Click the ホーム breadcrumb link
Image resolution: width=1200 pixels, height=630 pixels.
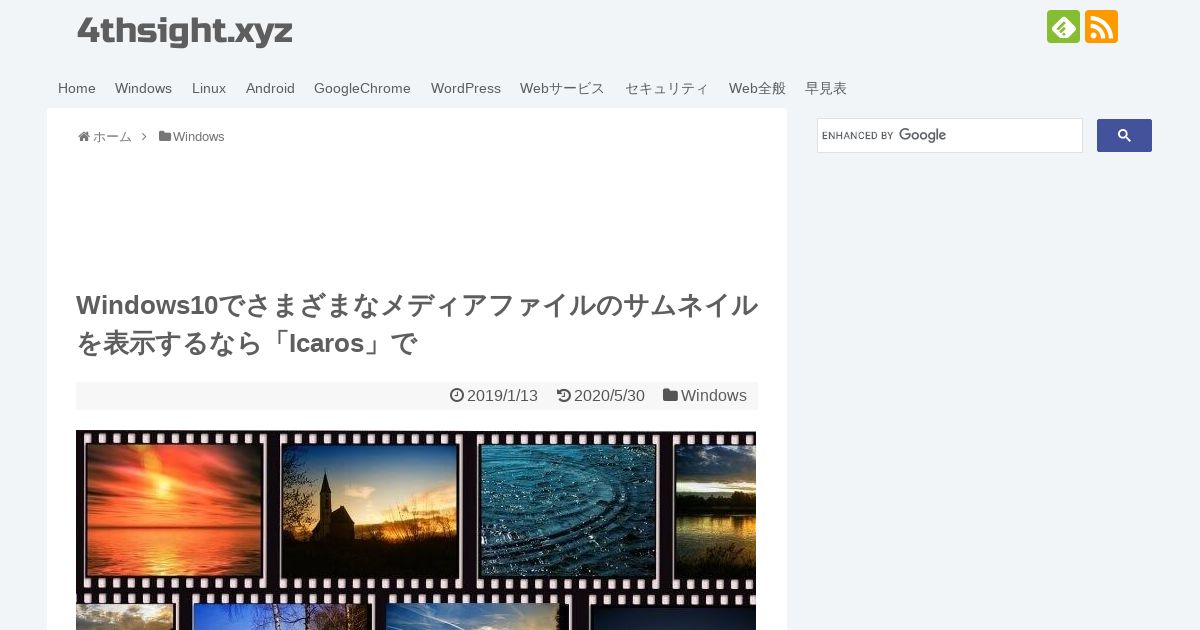pyautogui.click(x=112, y=137)
